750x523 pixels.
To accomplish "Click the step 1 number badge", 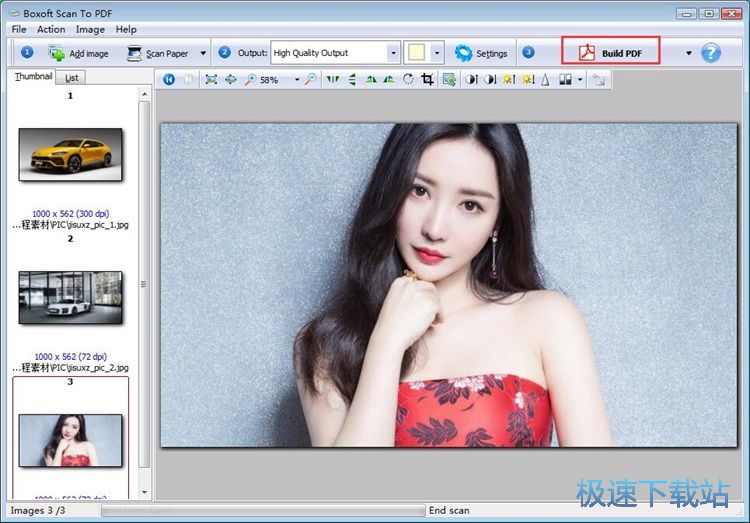I will (x=27, y=52).
